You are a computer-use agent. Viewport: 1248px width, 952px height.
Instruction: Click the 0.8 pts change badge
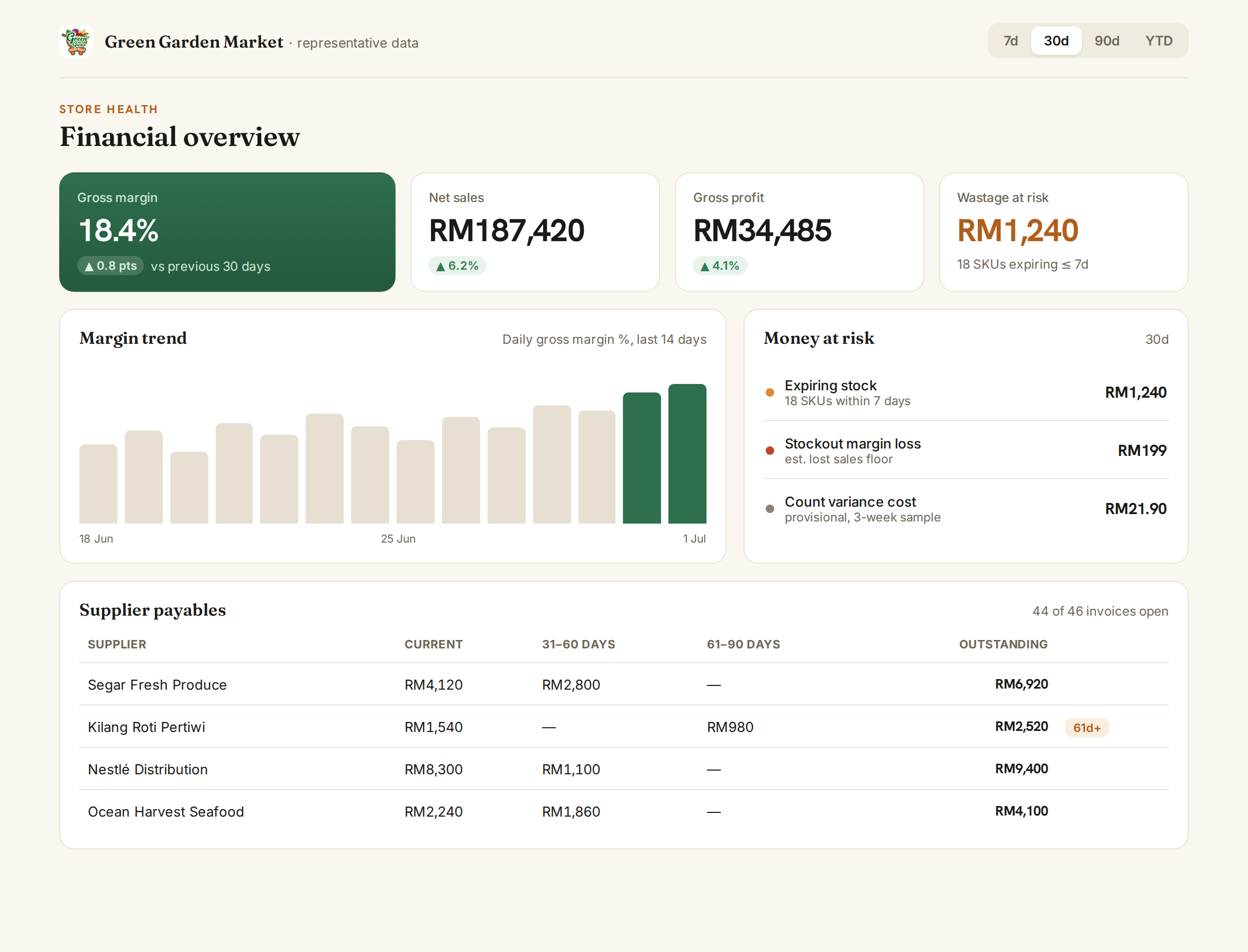[111, 266]
